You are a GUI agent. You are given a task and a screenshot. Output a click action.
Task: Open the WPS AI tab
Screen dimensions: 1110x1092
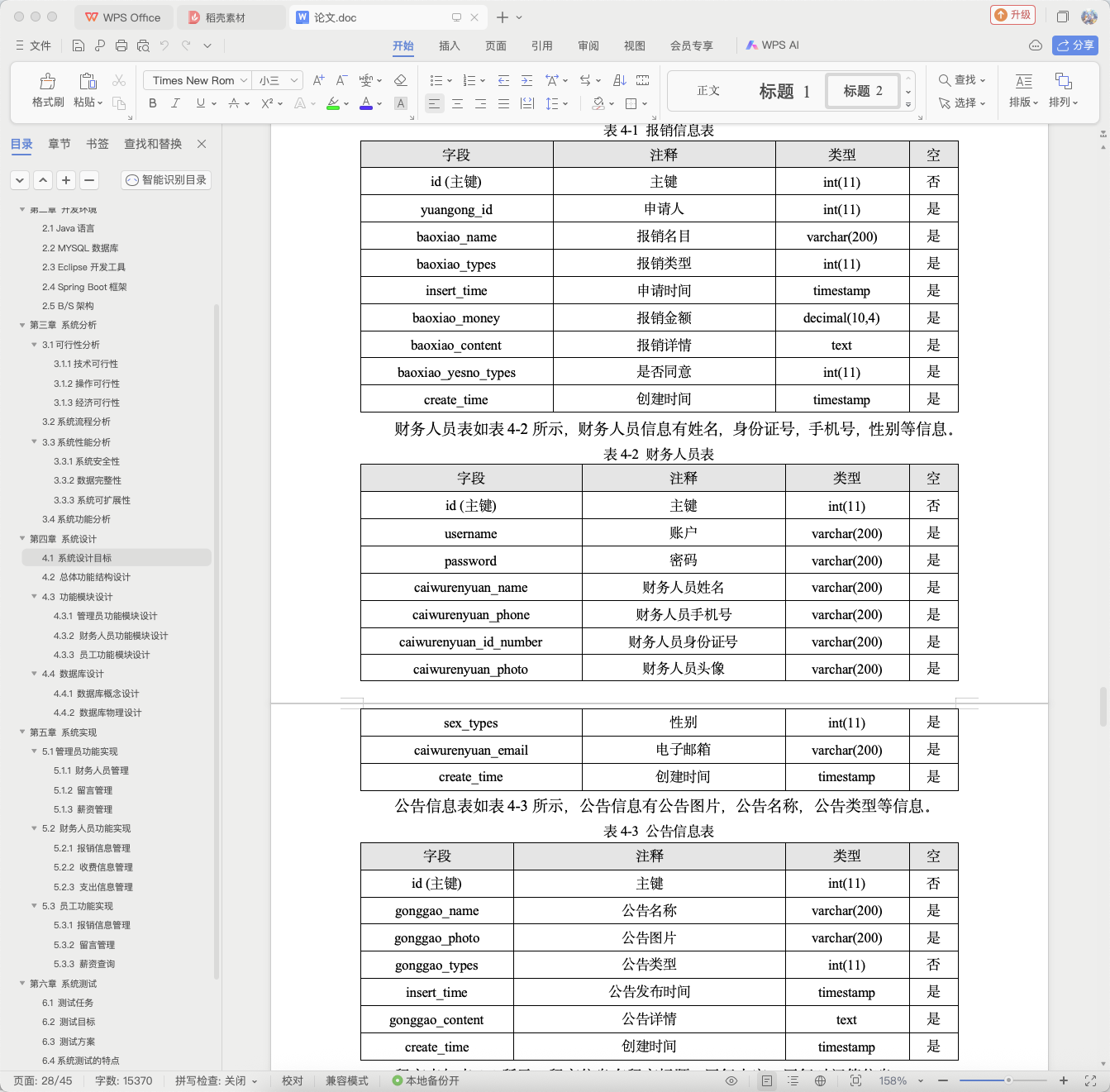coord(773,45)
